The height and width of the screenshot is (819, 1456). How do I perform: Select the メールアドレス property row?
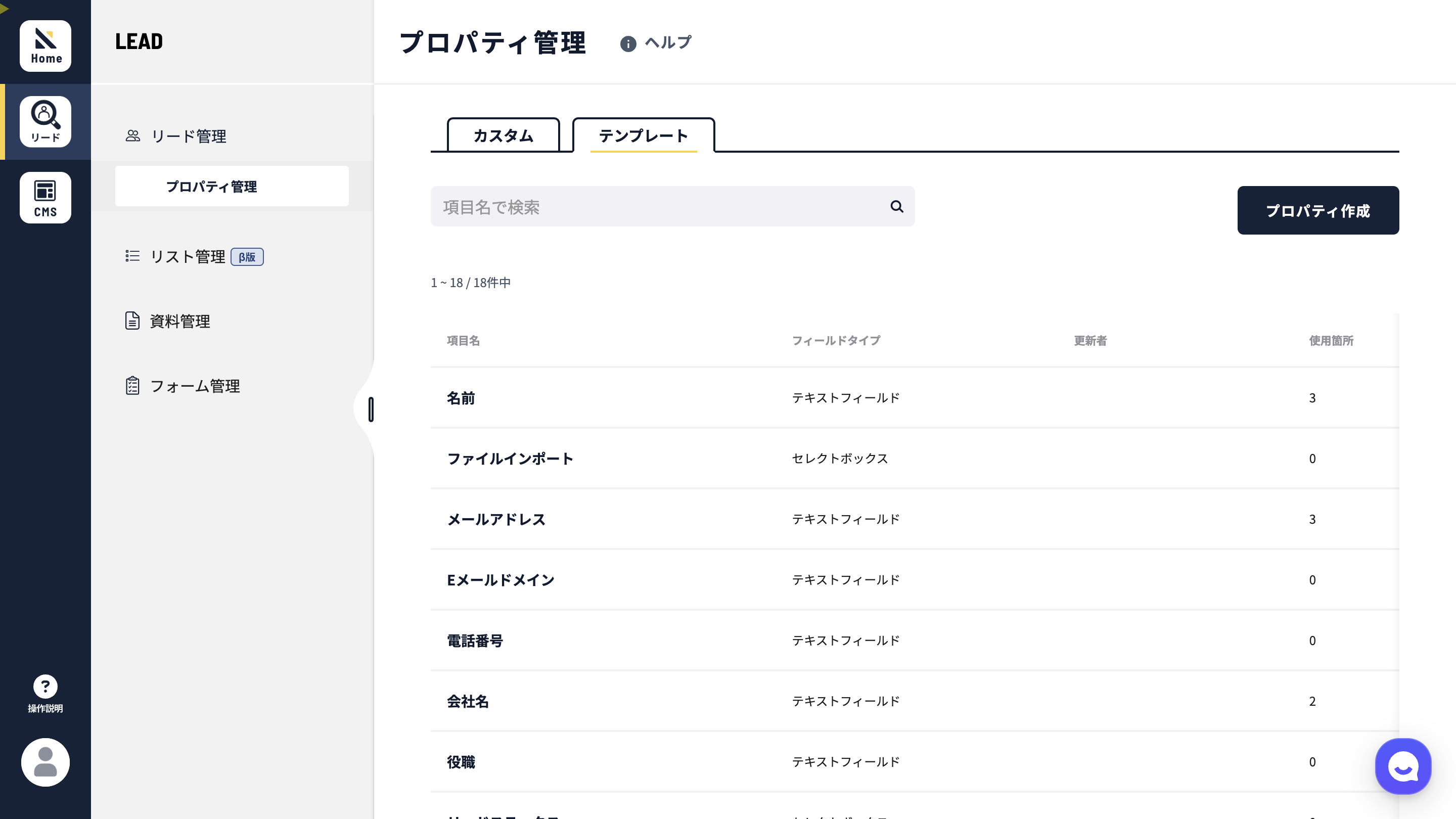coord(915,519)
